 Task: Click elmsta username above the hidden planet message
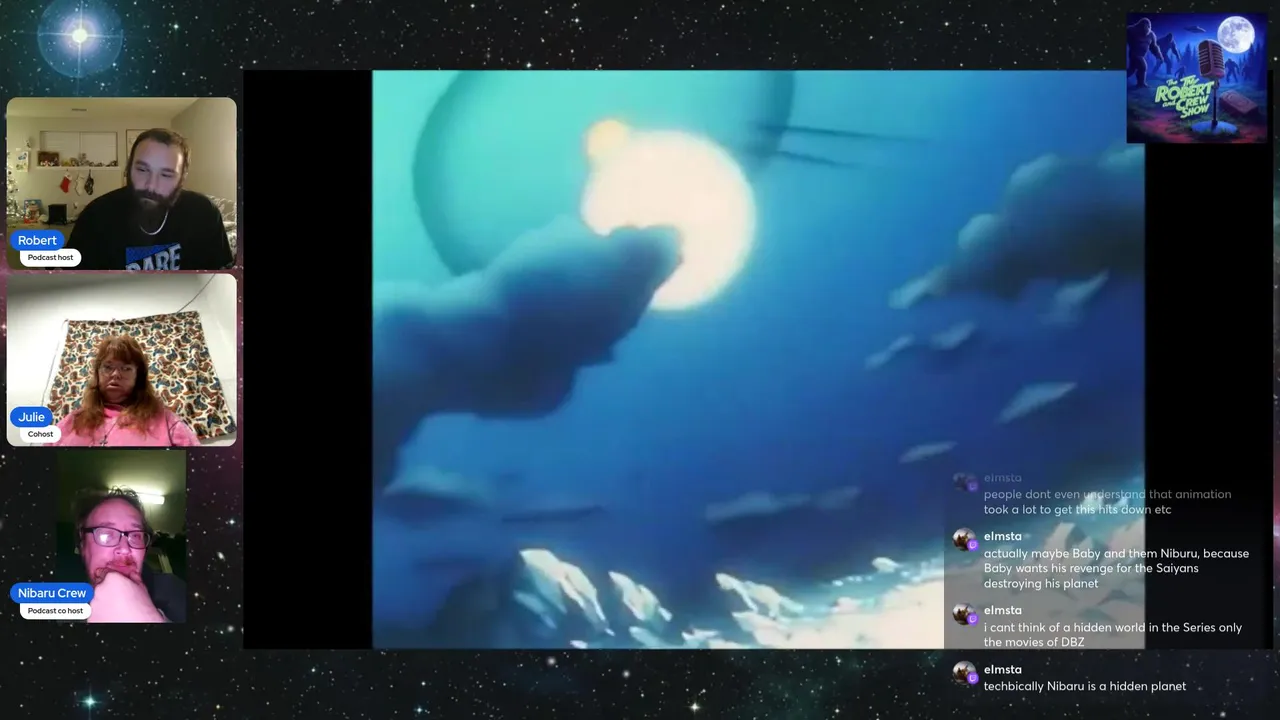point(1003,669)
